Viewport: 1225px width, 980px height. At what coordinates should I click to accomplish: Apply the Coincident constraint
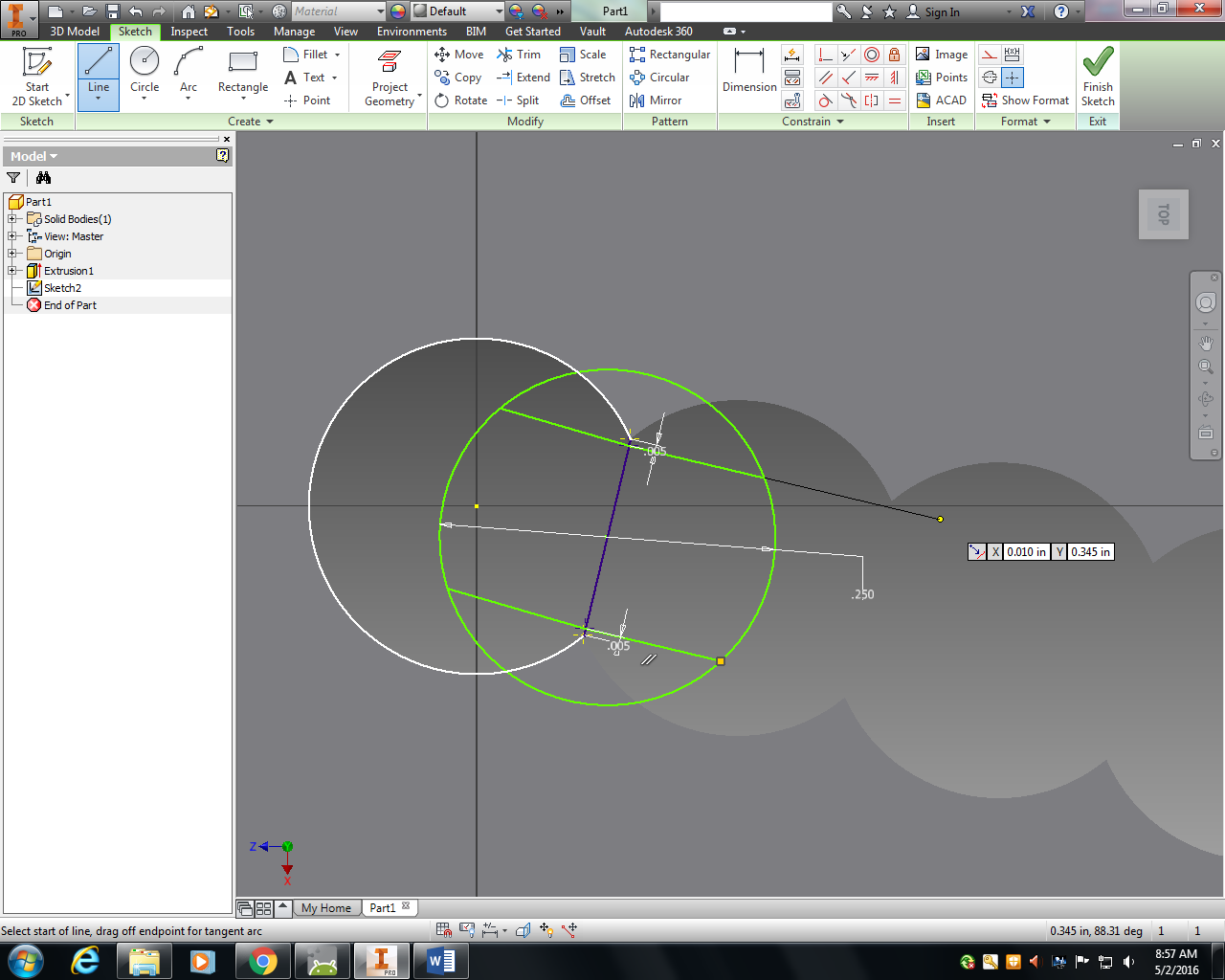tap(826, 55)
